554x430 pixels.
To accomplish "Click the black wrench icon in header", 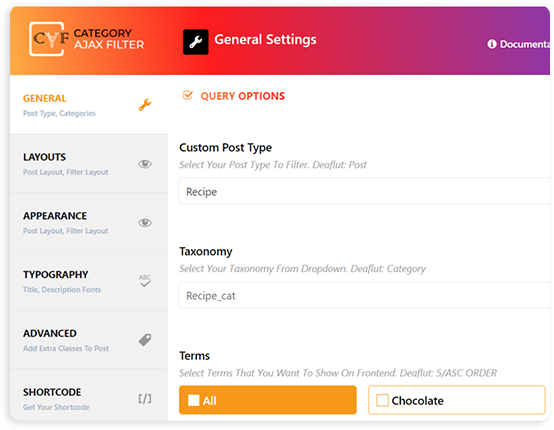I will click(195, 42).
